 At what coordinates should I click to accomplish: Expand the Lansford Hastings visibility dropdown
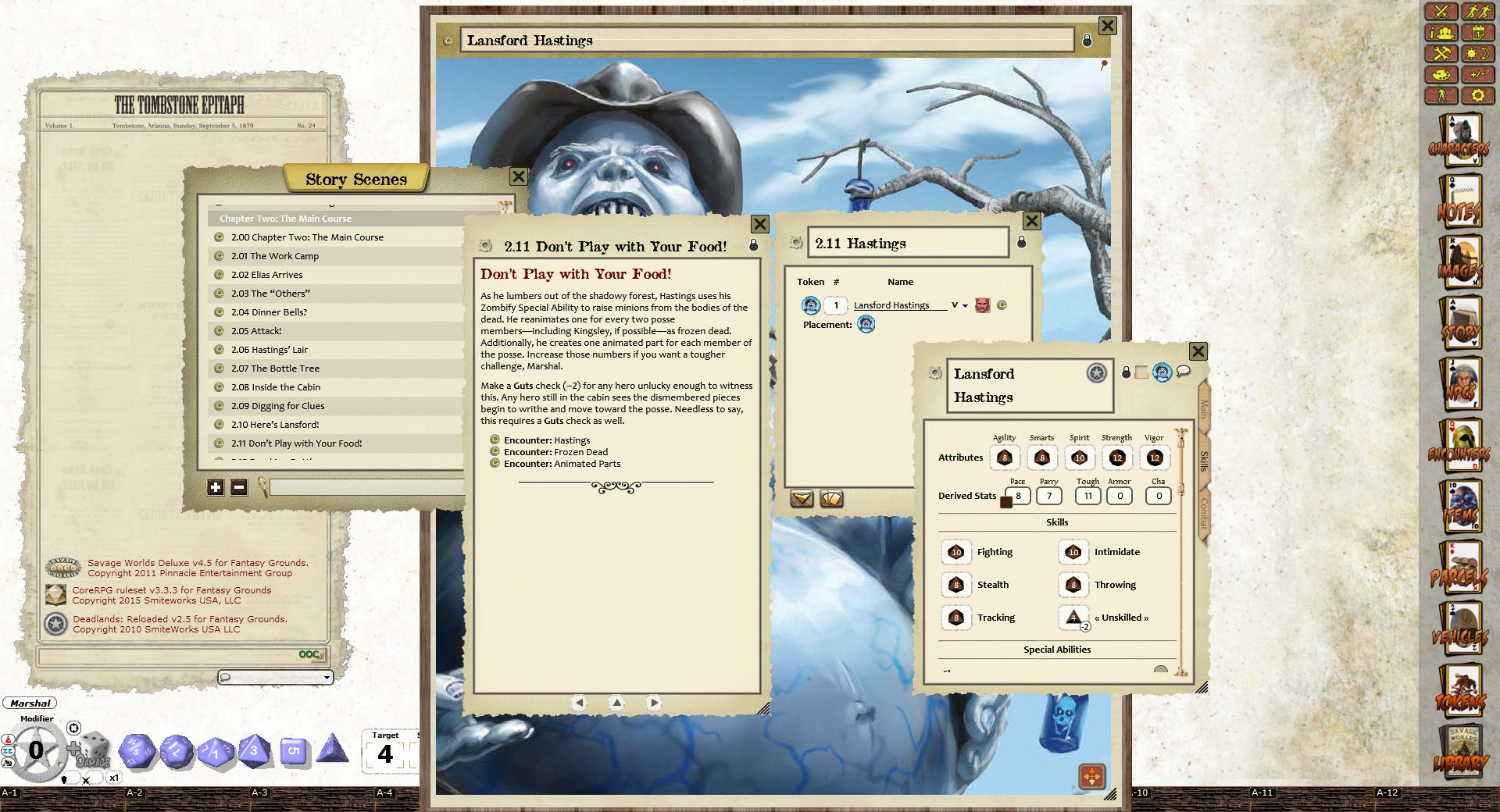[x=965, y=305]
